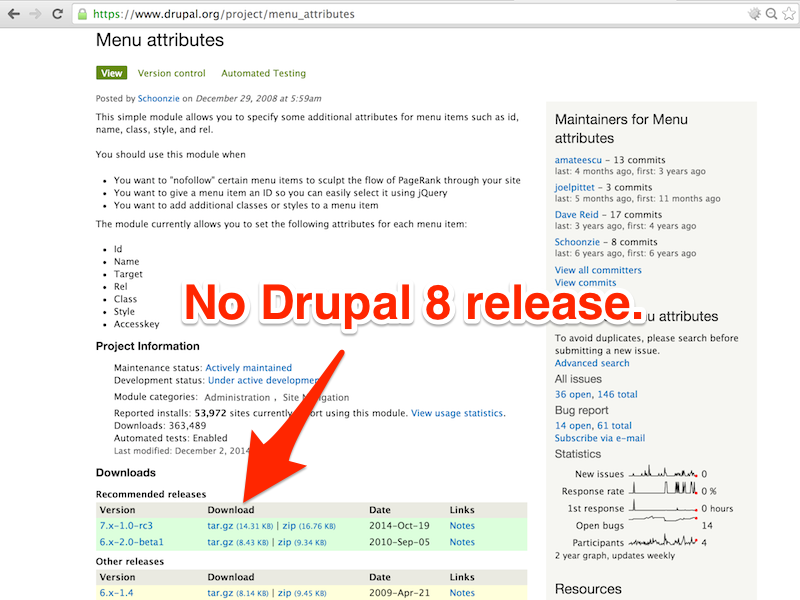
Task: Select the green View tab
Action: pos(111,73)
